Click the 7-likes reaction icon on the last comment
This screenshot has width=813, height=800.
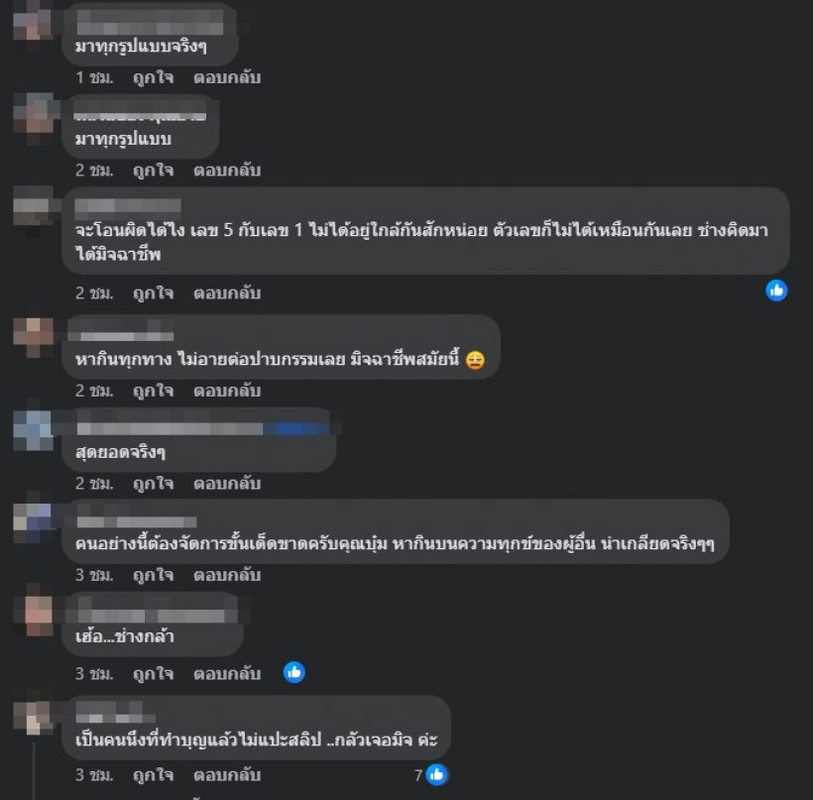pyautogui.click(x=437, y=775)
